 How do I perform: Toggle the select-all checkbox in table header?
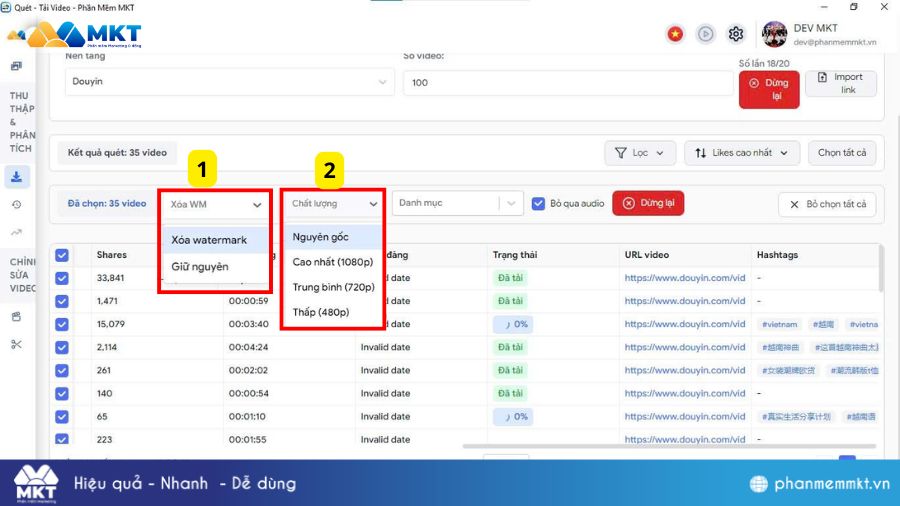(62, 255)
